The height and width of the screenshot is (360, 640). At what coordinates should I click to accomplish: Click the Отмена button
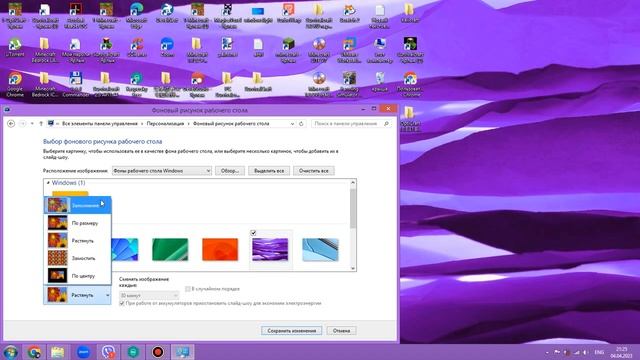click(x=341, y=330)
